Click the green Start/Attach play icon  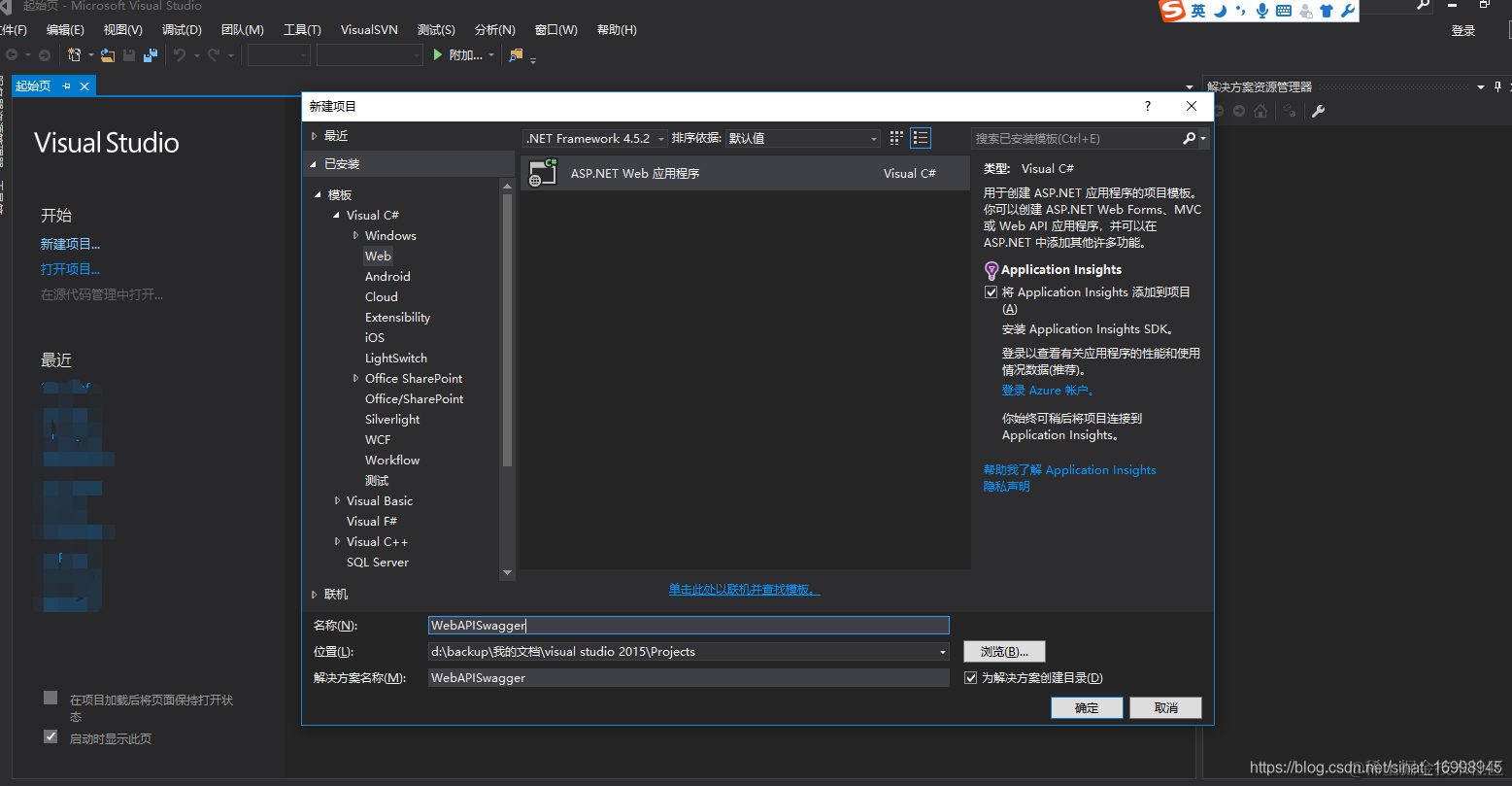click(x=438, y=55)
